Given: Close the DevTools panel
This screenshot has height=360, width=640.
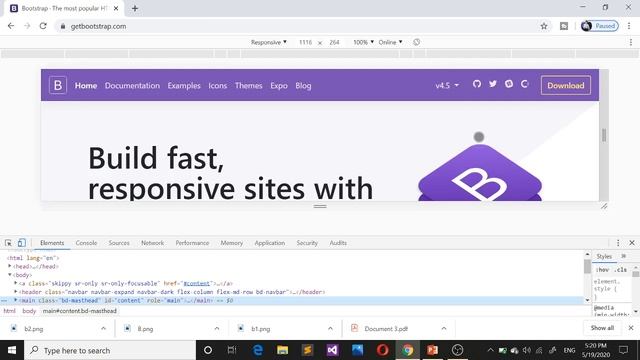Looking at the screenshot, I should tap(632, 243).
